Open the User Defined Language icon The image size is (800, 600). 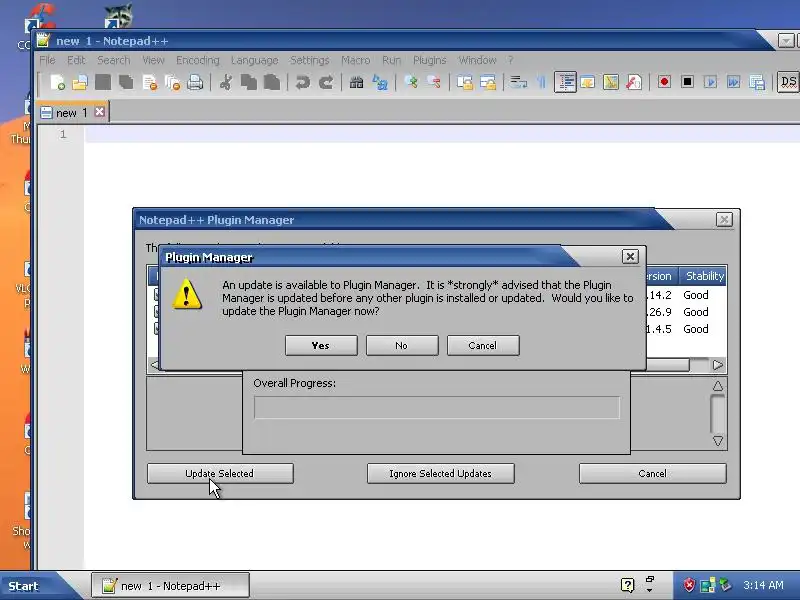tap(588, 82)
